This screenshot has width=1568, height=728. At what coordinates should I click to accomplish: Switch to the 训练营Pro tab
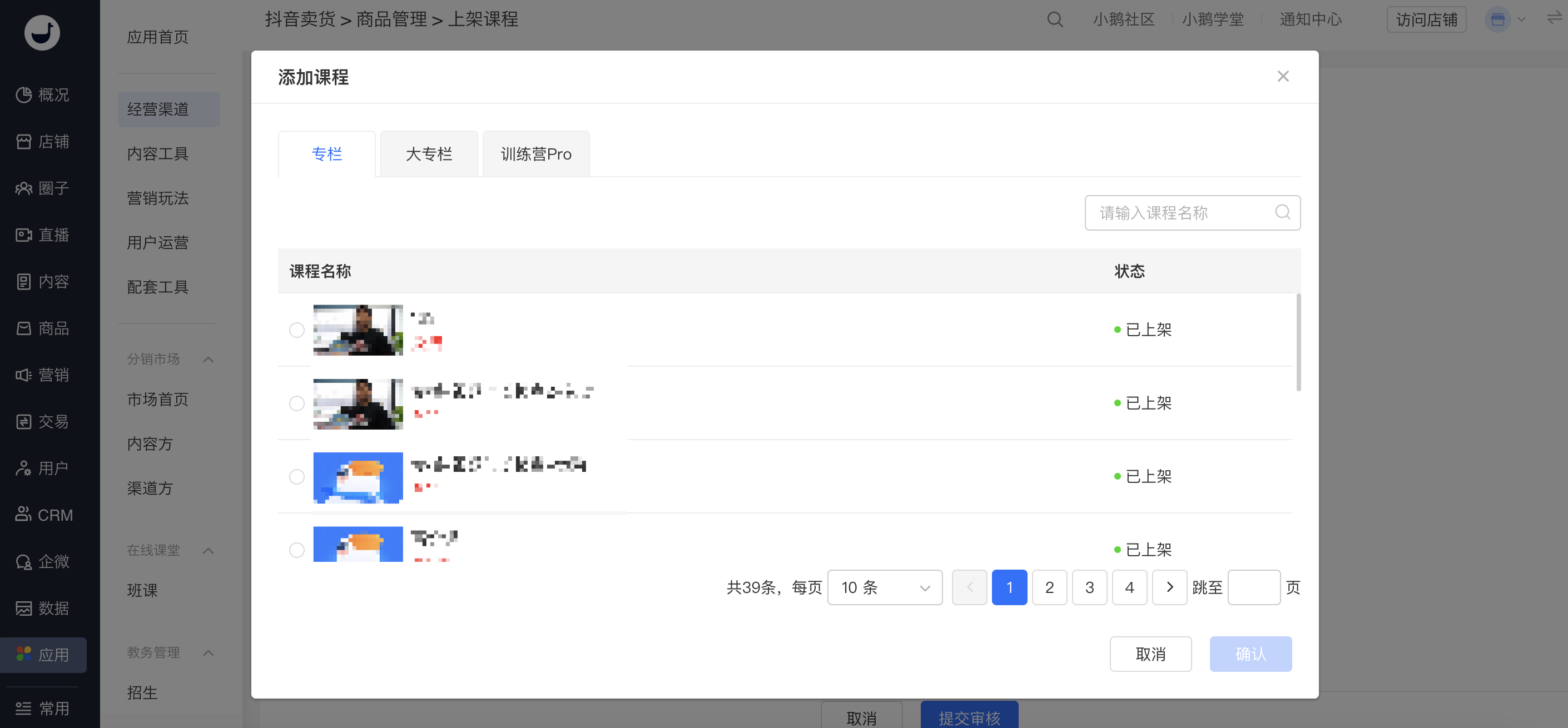[x=535, y=154]
